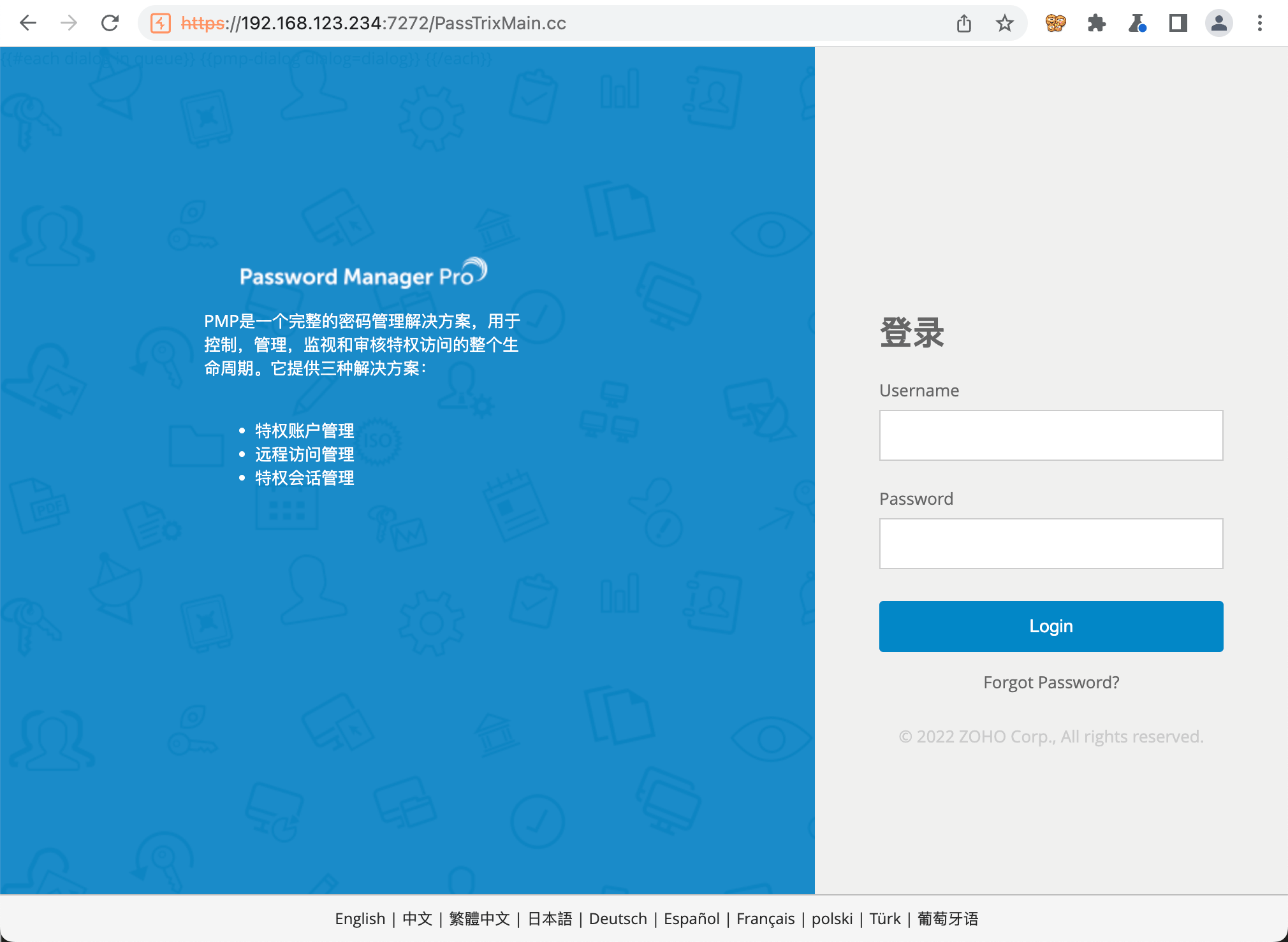Choose the Deutsch language link
This screenshot has width=1288, height=942.
coord(617,918)
